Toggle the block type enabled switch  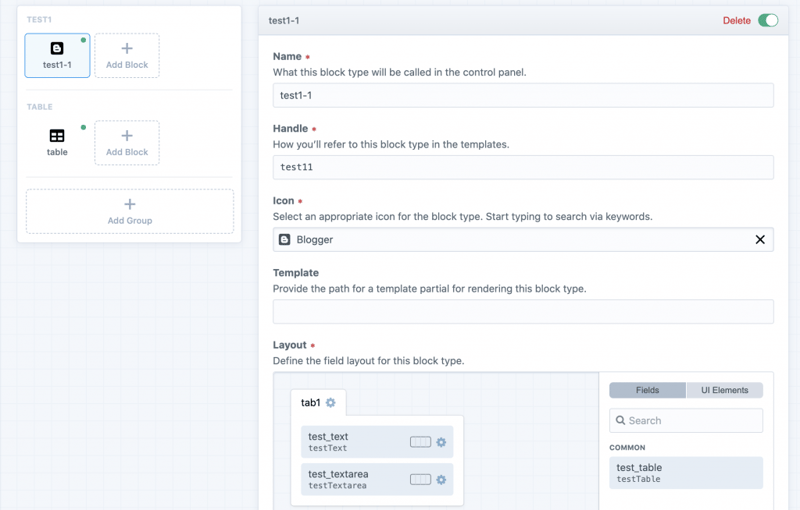point(768,20)
